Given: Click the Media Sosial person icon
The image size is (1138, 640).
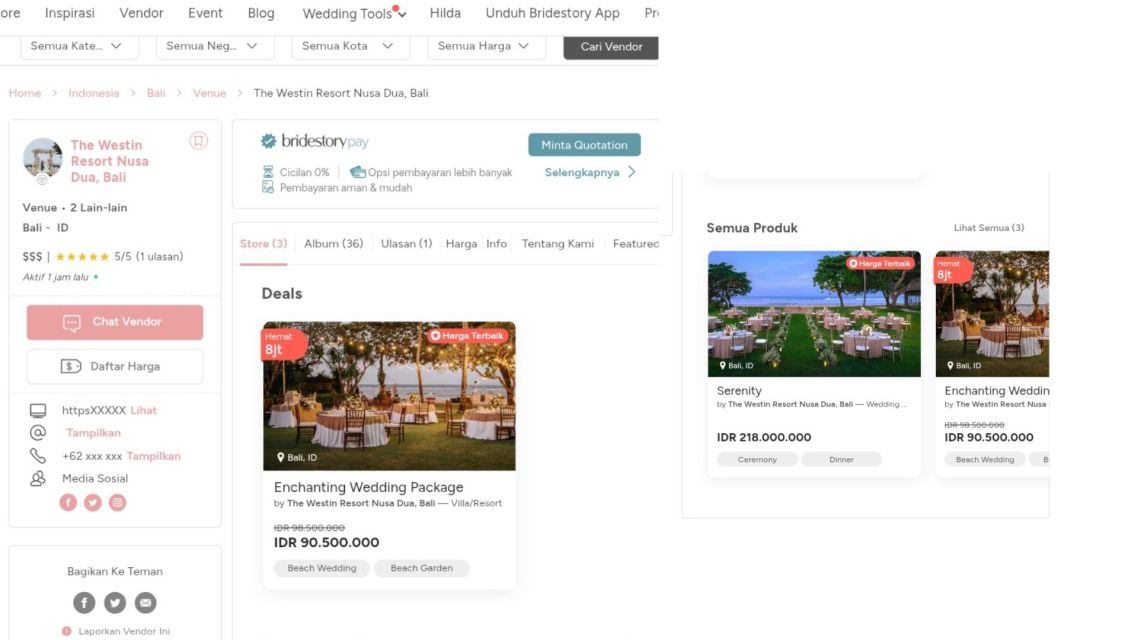Looking at the screenshot, I should click(38, 478).
